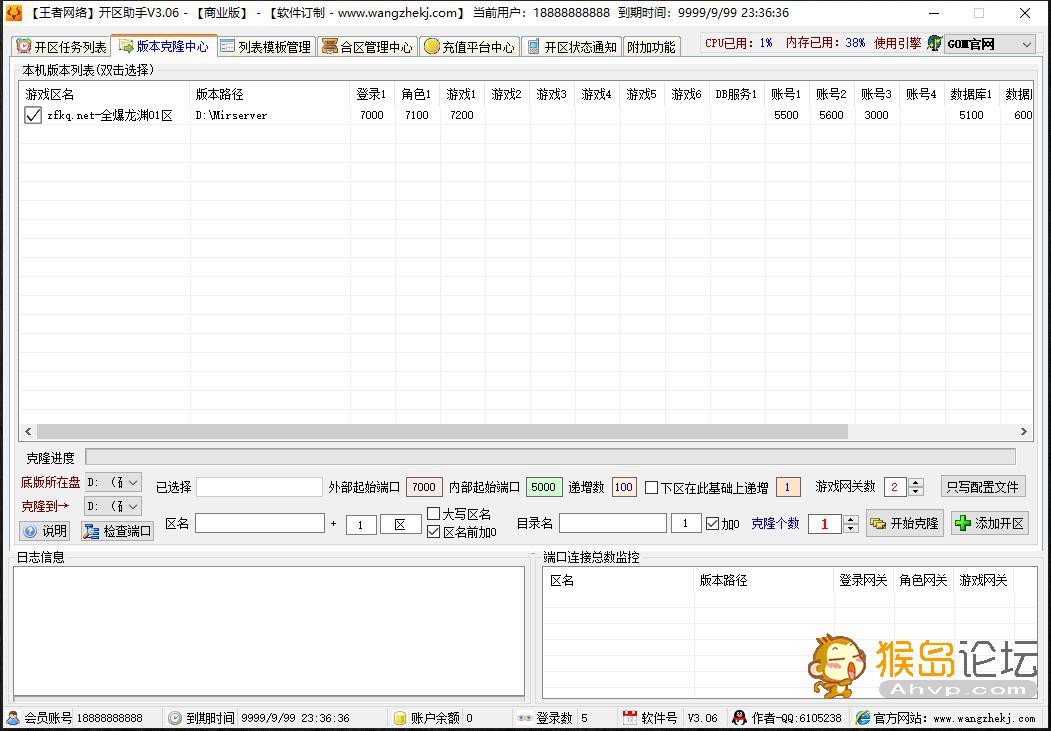Screen dimensions: 1051x731
Task: Open the 开区状态通知 tab
Action: 572,46
